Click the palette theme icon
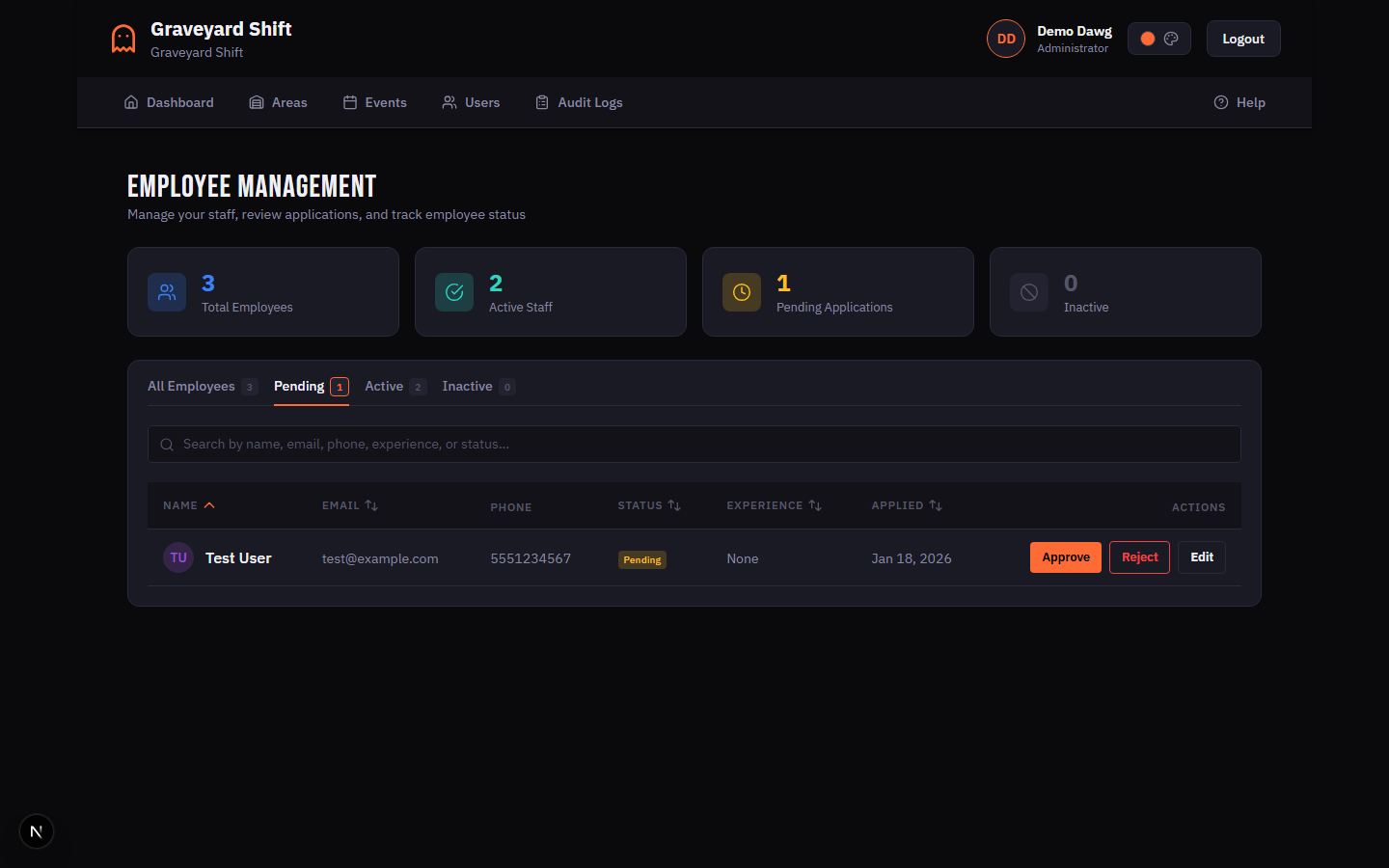Image resolution: width=1389 pixels, height=868 pixels. [1171, 39]
